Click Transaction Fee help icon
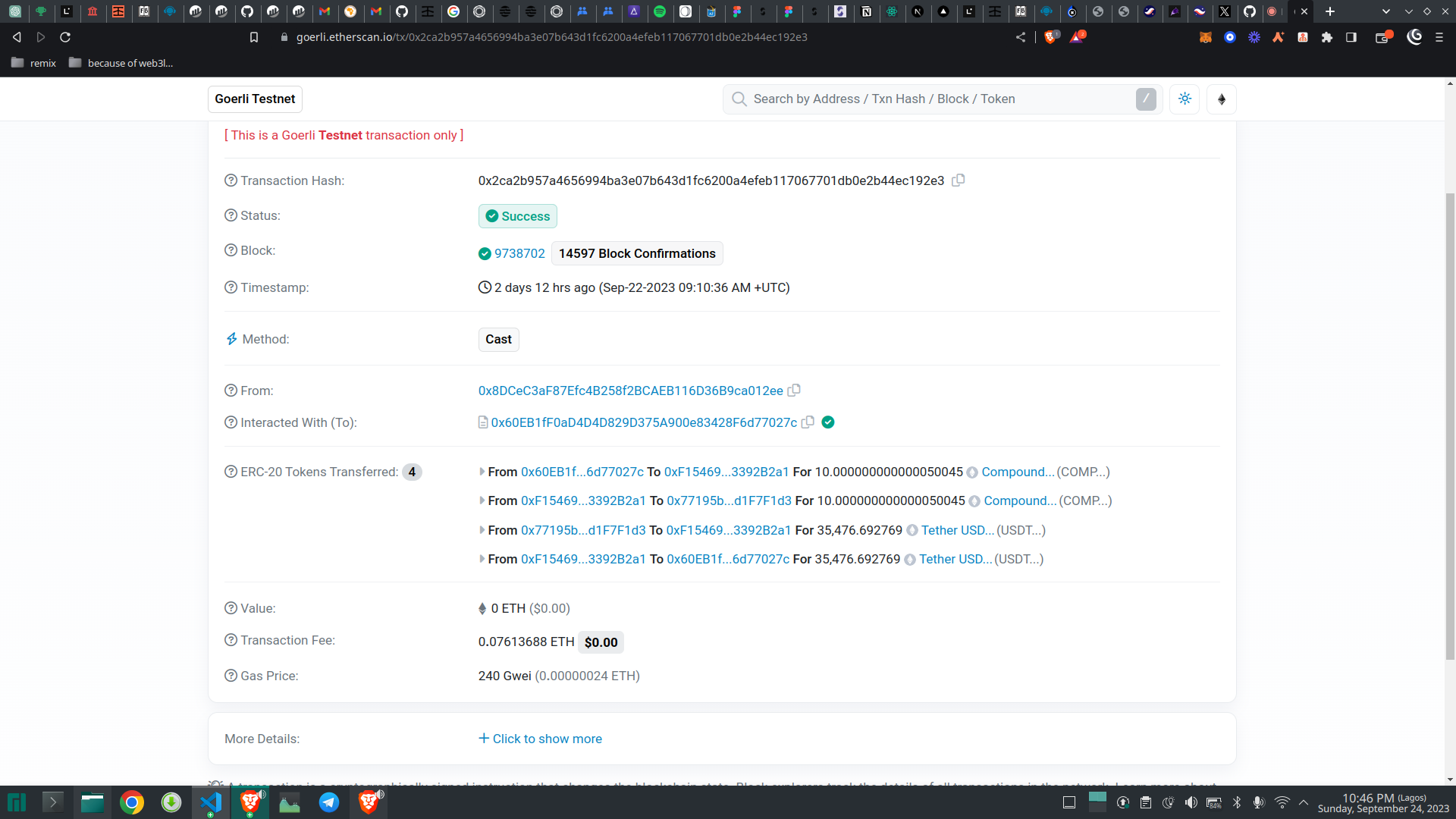 tap(231, 640)
